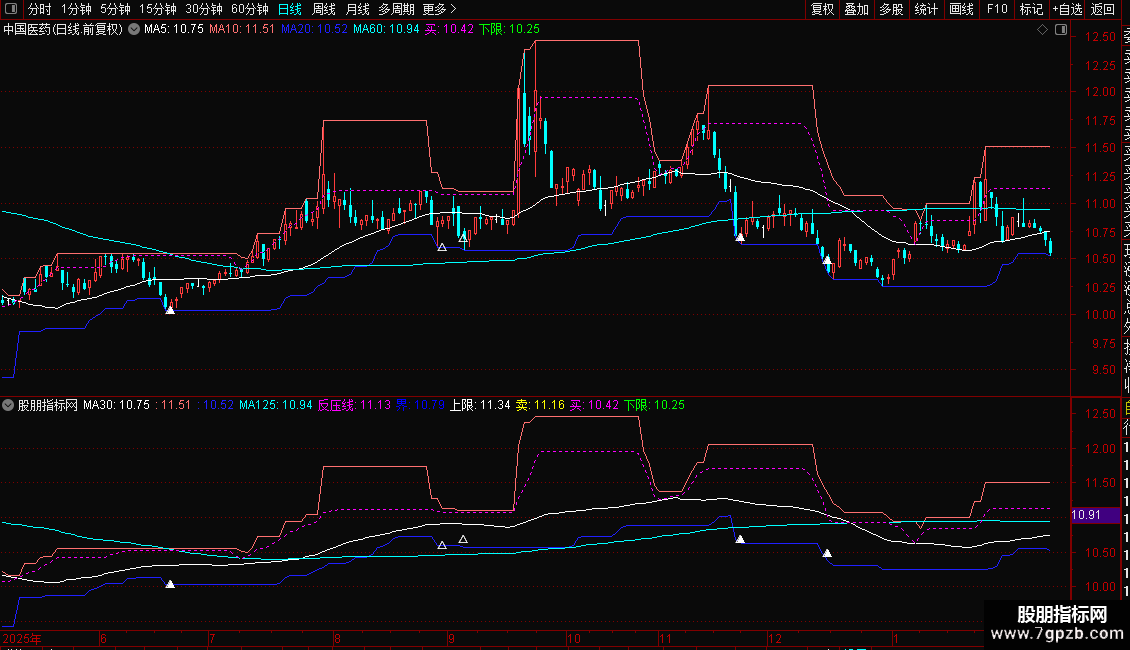The height and width of the screenshot is (650, 1130).
Task: Click the 返回 back button
Action: (x=1103, y=9)
